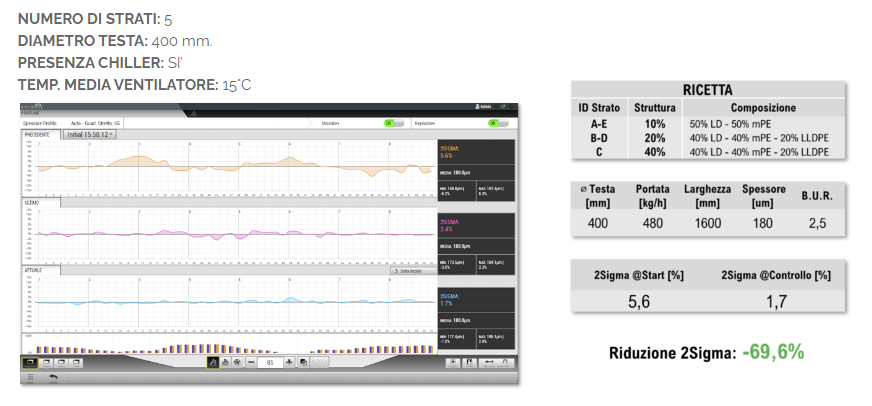Click the highlighted profile icon in bottom center
The width and height of the screenshot is (872, 406).
coord(212,362)
